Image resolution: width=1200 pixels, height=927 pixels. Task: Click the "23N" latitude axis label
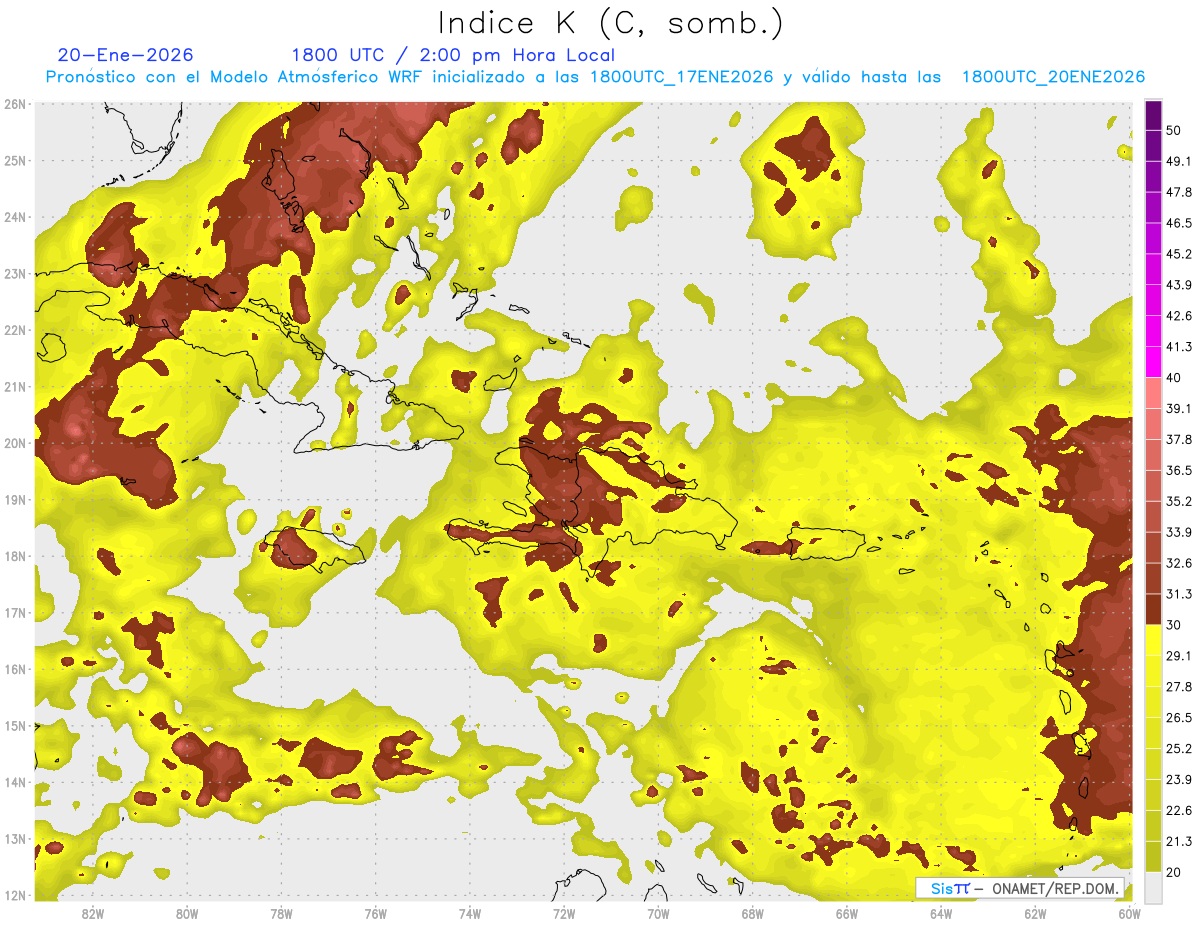pos(15,274)
